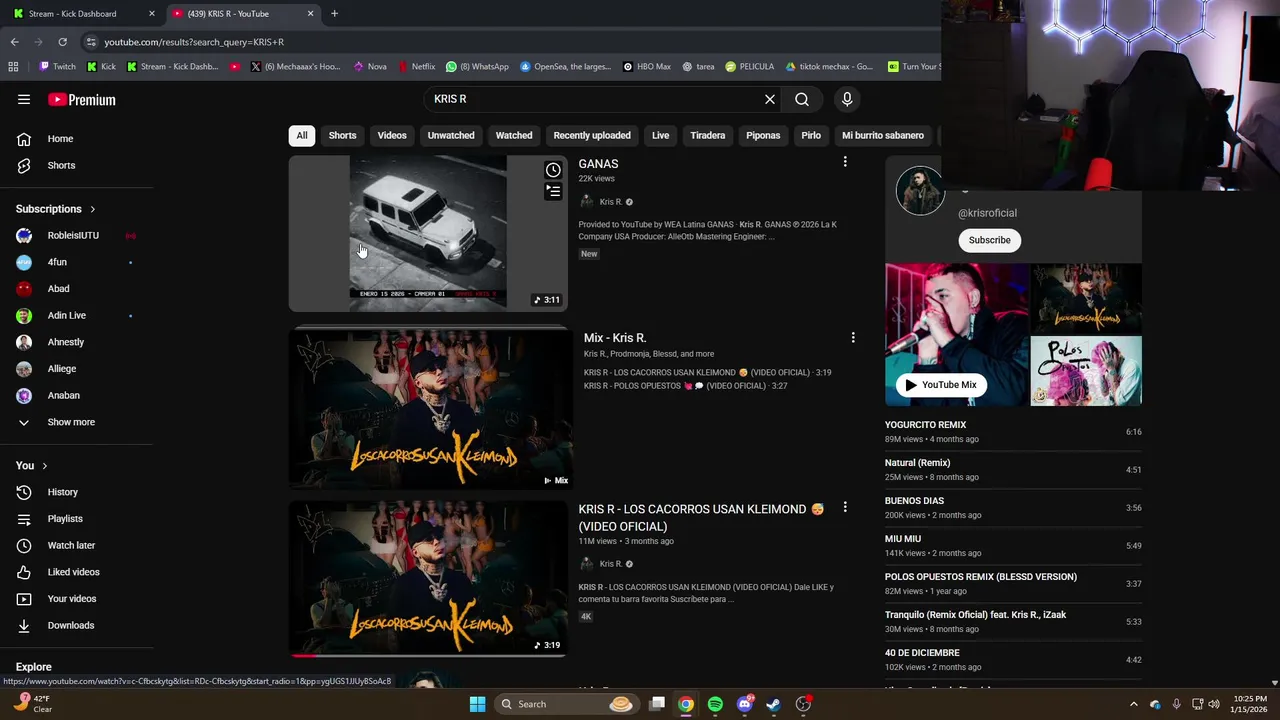Open HBO Max bookmark

coord(647,67)
